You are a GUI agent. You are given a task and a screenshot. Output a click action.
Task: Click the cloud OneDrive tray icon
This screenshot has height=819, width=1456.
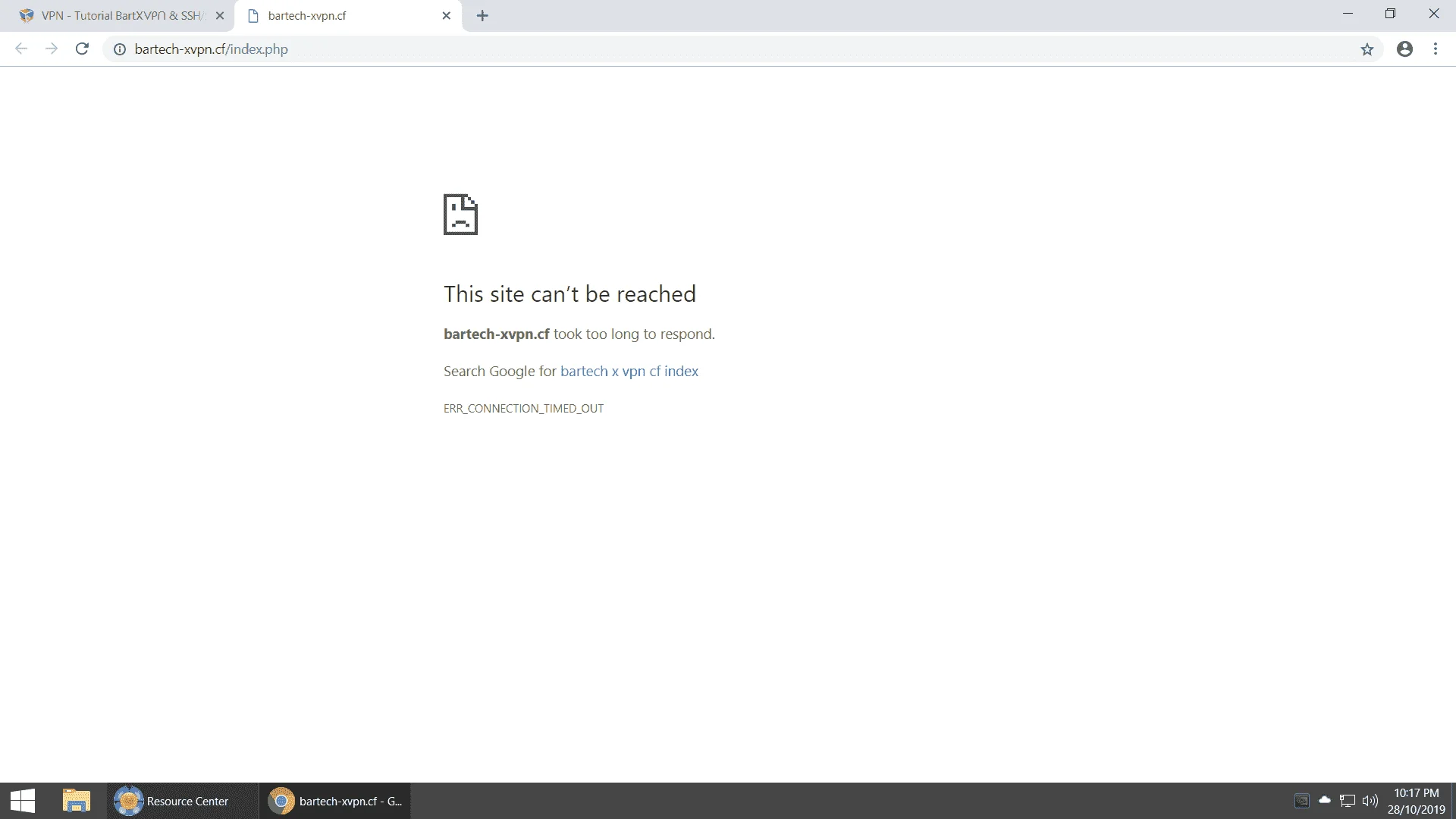tap(1325, 800)
